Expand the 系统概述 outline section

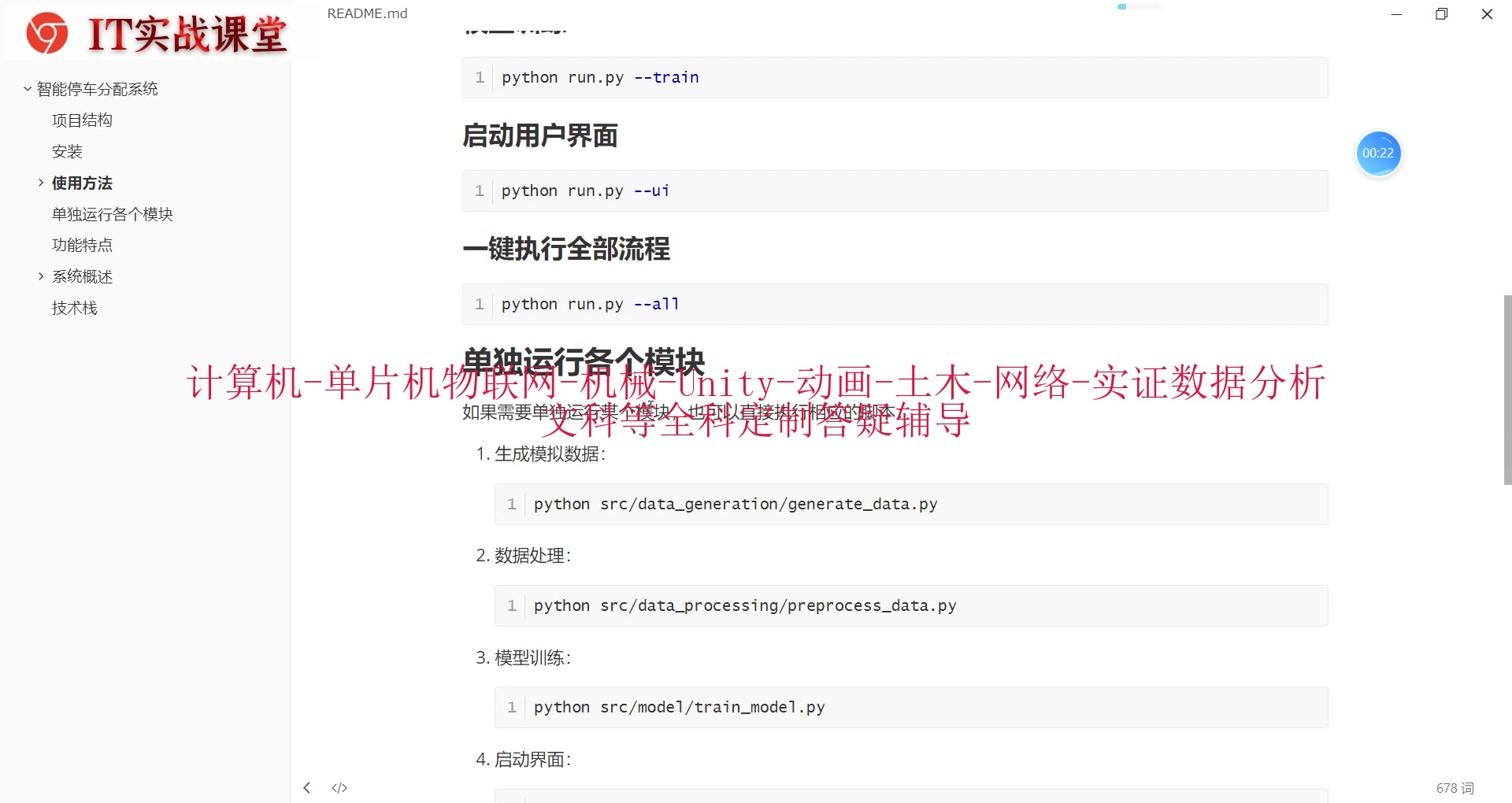pos(41,276)
